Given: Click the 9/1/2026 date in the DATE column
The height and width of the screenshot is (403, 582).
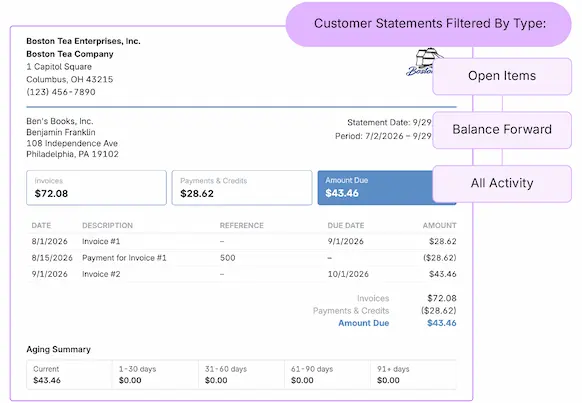Looking at the screenshot, I should tap(49, 274).
